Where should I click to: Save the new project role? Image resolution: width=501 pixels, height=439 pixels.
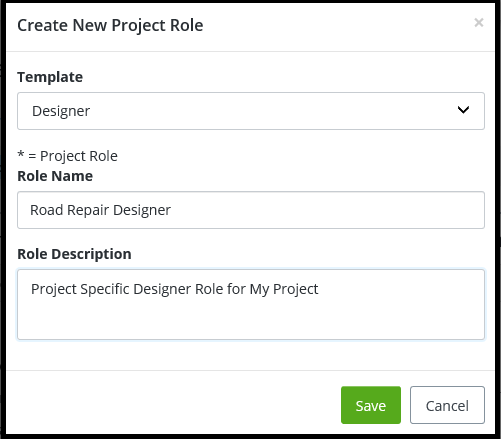[371, 405]
